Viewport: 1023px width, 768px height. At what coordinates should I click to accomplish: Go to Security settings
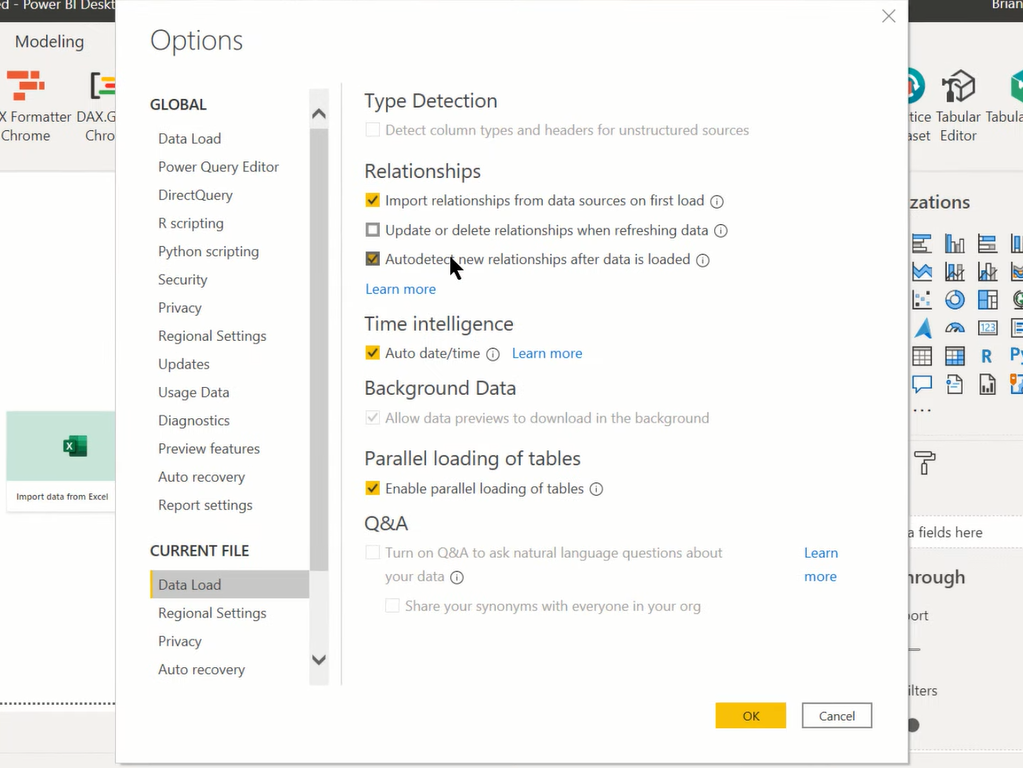183,279
